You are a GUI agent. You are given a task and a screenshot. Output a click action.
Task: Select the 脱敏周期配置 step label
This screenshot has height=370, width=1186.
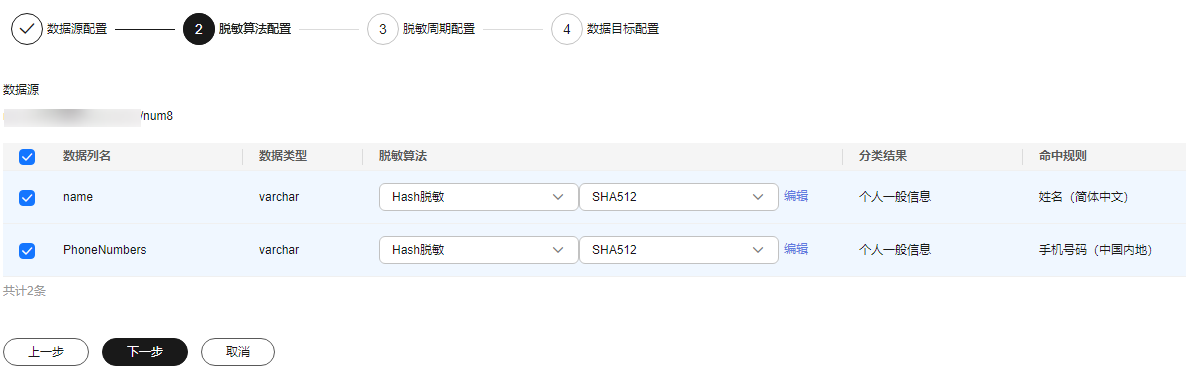click(x=439, y=29)
